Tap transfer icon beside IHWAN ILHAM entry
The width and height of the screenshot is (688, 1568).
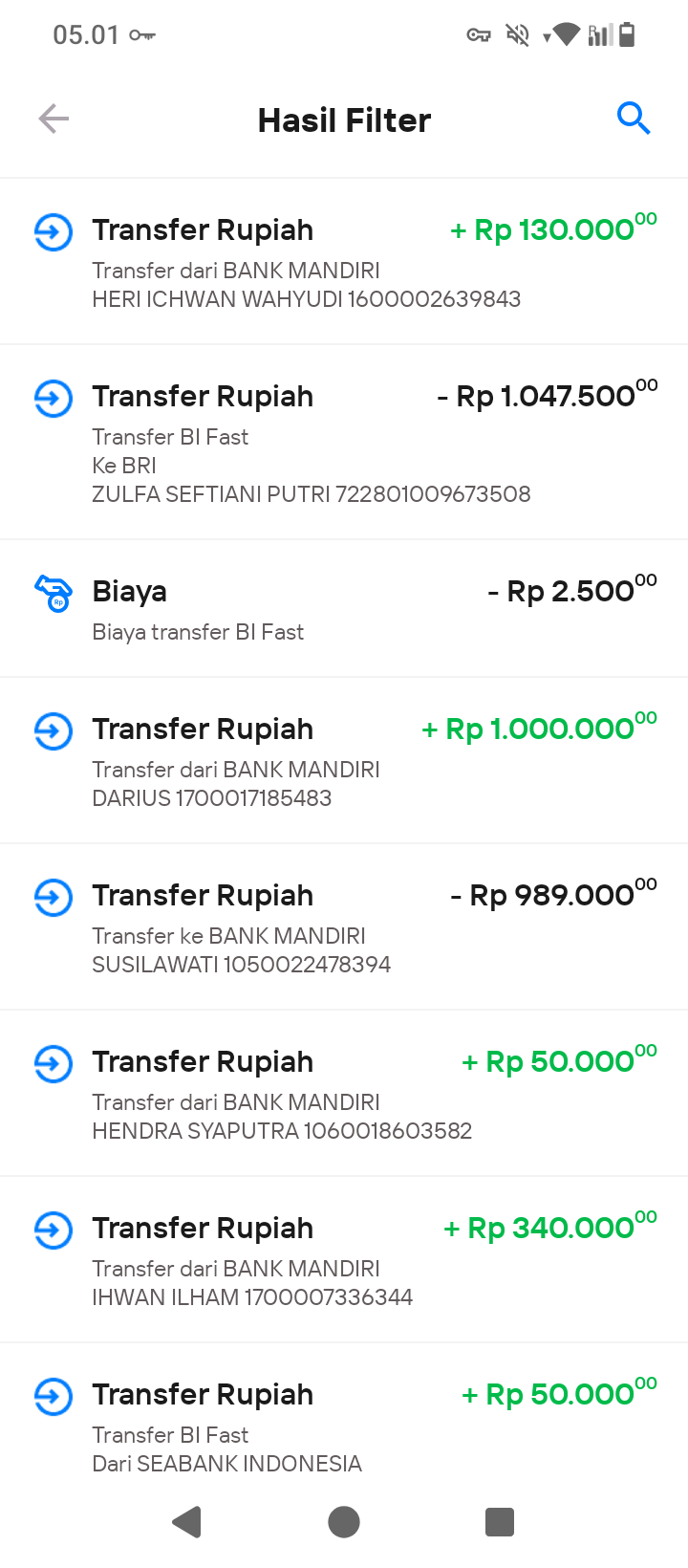click(54, 1230)
